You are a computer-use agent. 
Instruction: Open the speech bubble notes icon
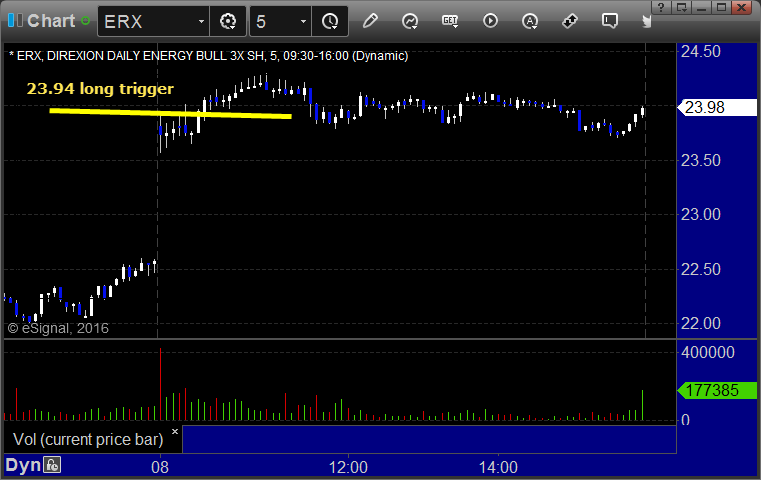pyautogui.click(x=610, y=21)
